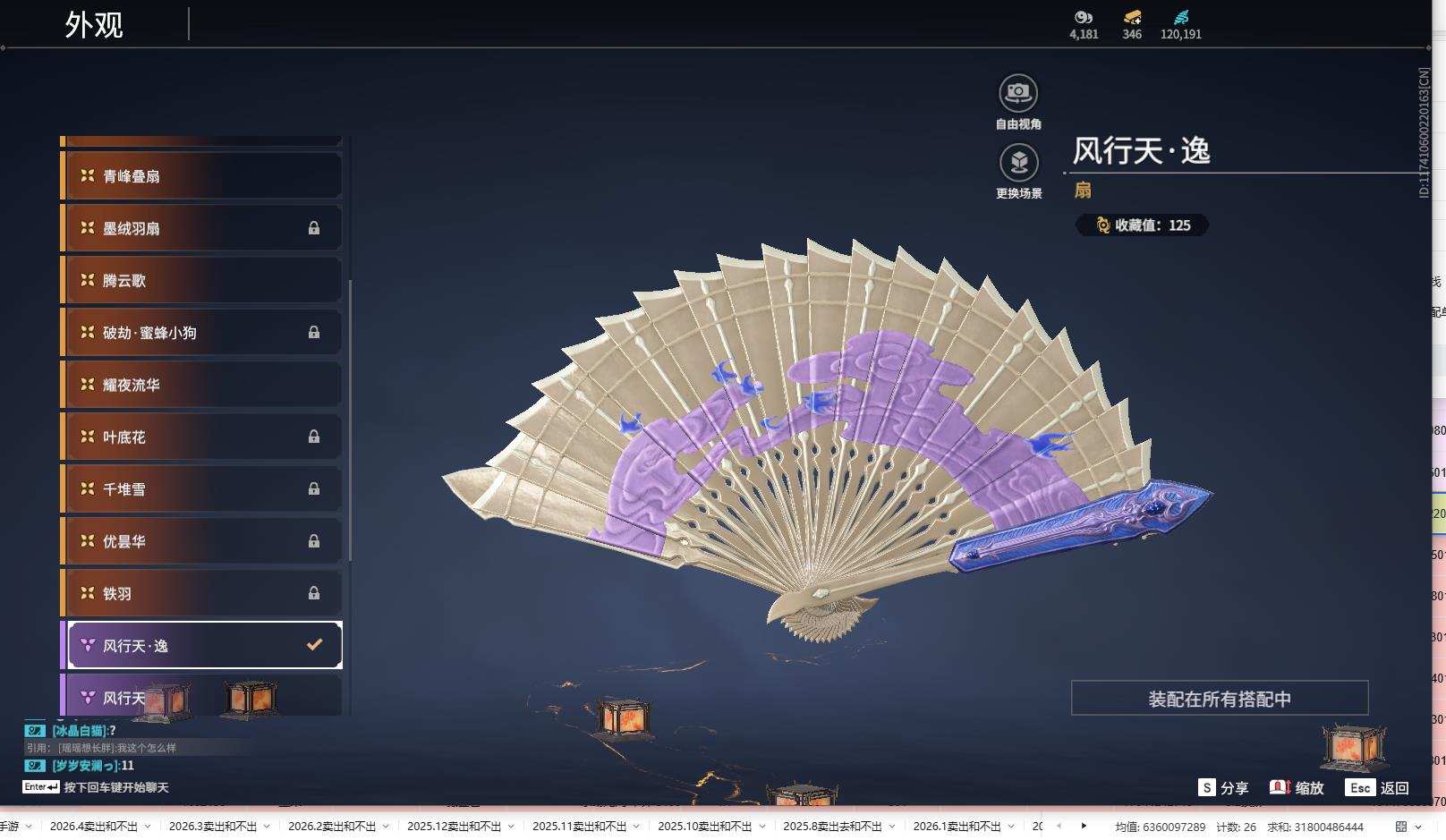
Task: Select the 青峰叠扇 fan skin
Action: pos(201,176)
